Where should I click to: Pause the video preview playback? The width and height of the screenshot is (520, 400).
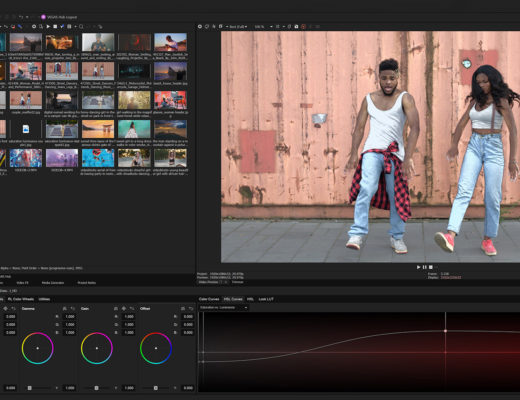point(424,267)
